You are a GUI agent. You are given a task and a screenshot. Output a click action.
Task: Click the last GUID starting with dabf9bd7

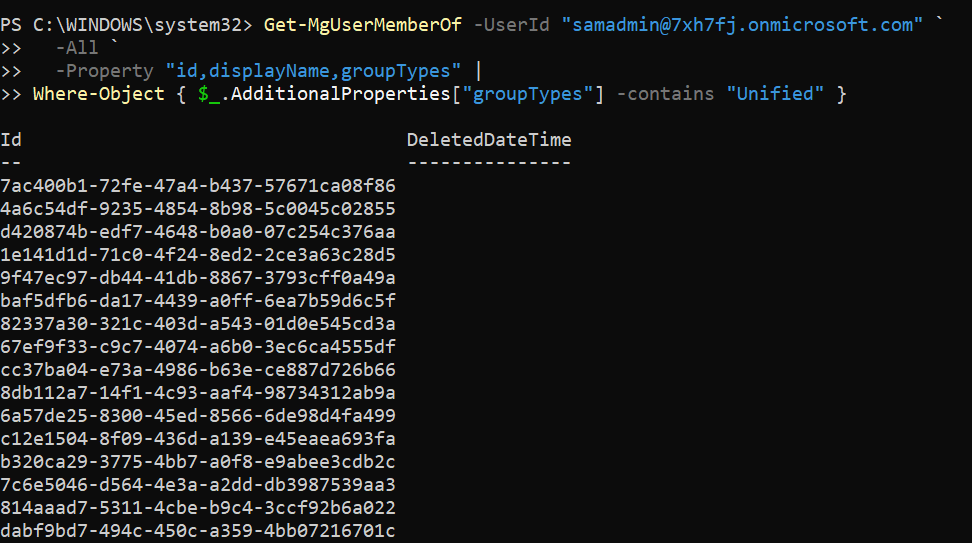pos(198,531)
